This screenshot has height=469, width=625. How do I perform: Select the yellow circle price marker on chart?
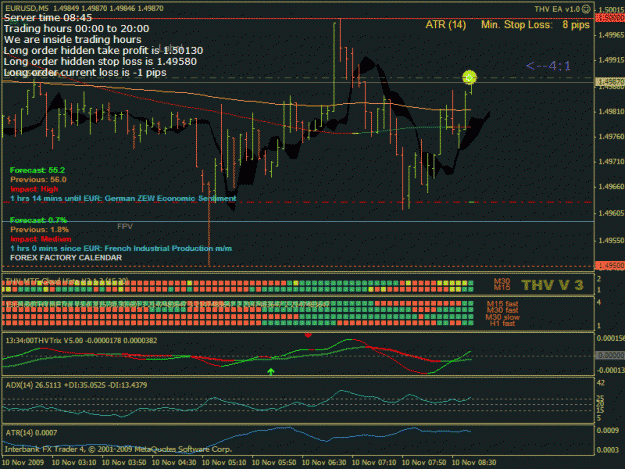469,77
